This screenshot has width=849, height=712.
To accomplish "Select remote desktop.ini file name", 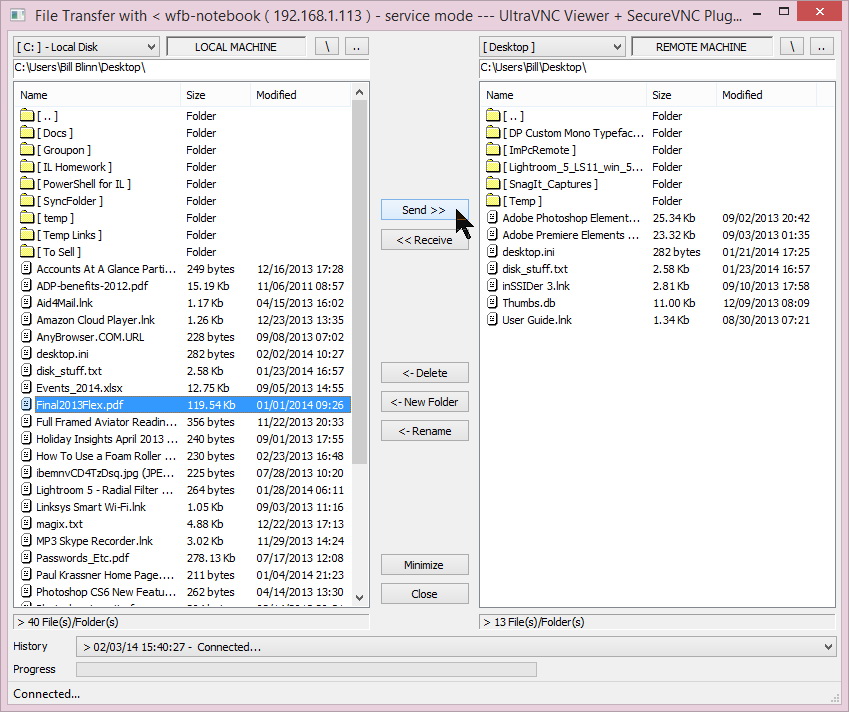I will tap(528, 252).
